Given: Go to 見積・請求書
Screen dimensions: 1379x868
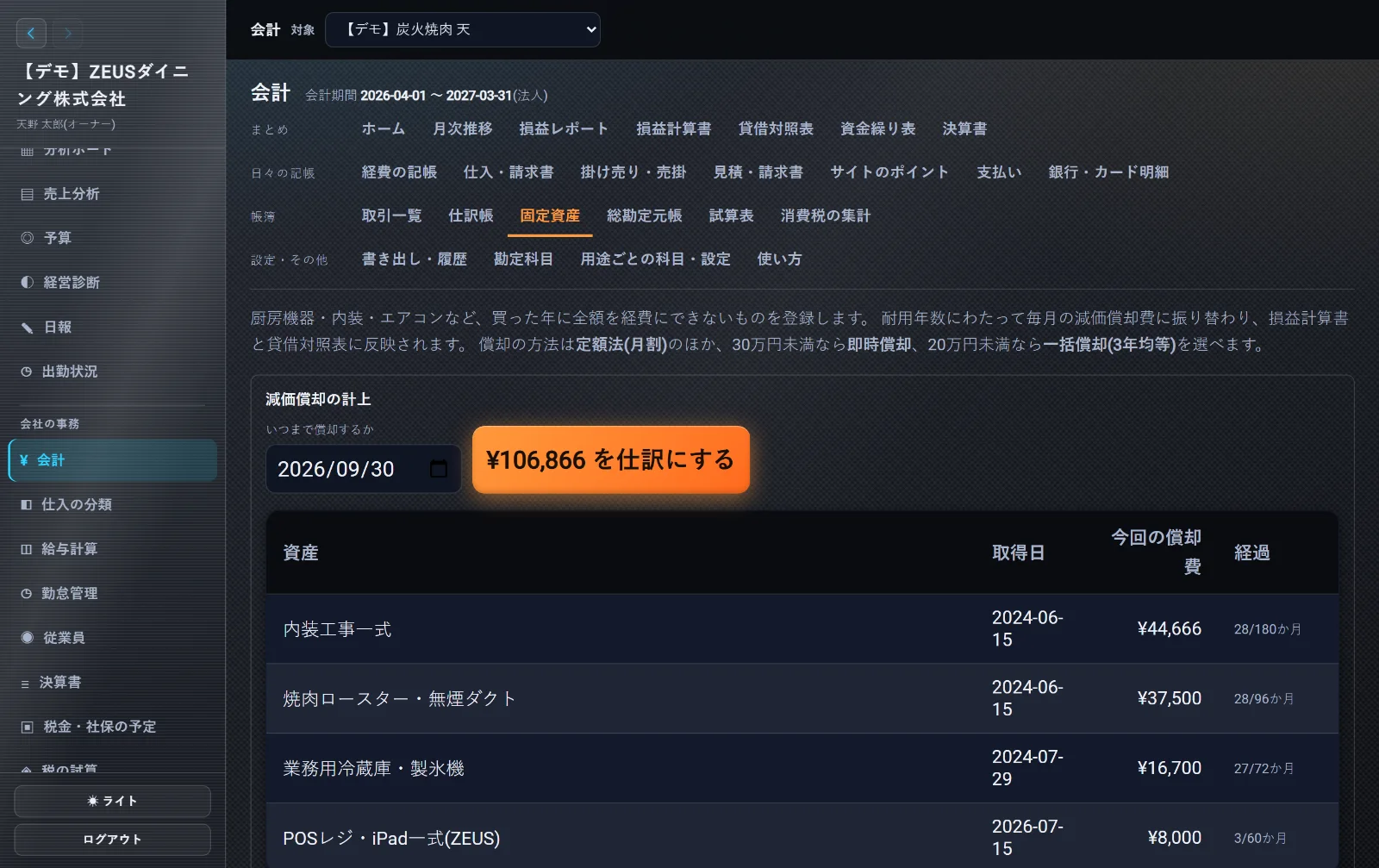Looking at the screenshot, I should 758,172.
